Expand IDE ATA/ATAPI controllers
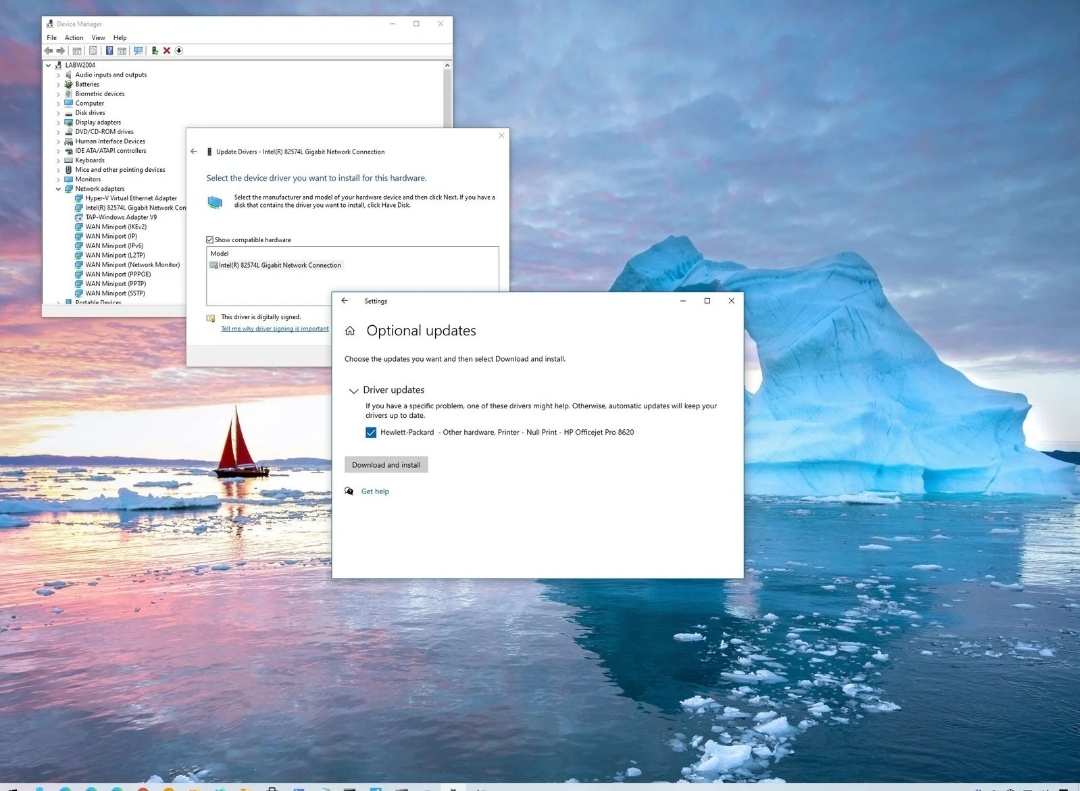1080x791 pixels. [59, 151]
